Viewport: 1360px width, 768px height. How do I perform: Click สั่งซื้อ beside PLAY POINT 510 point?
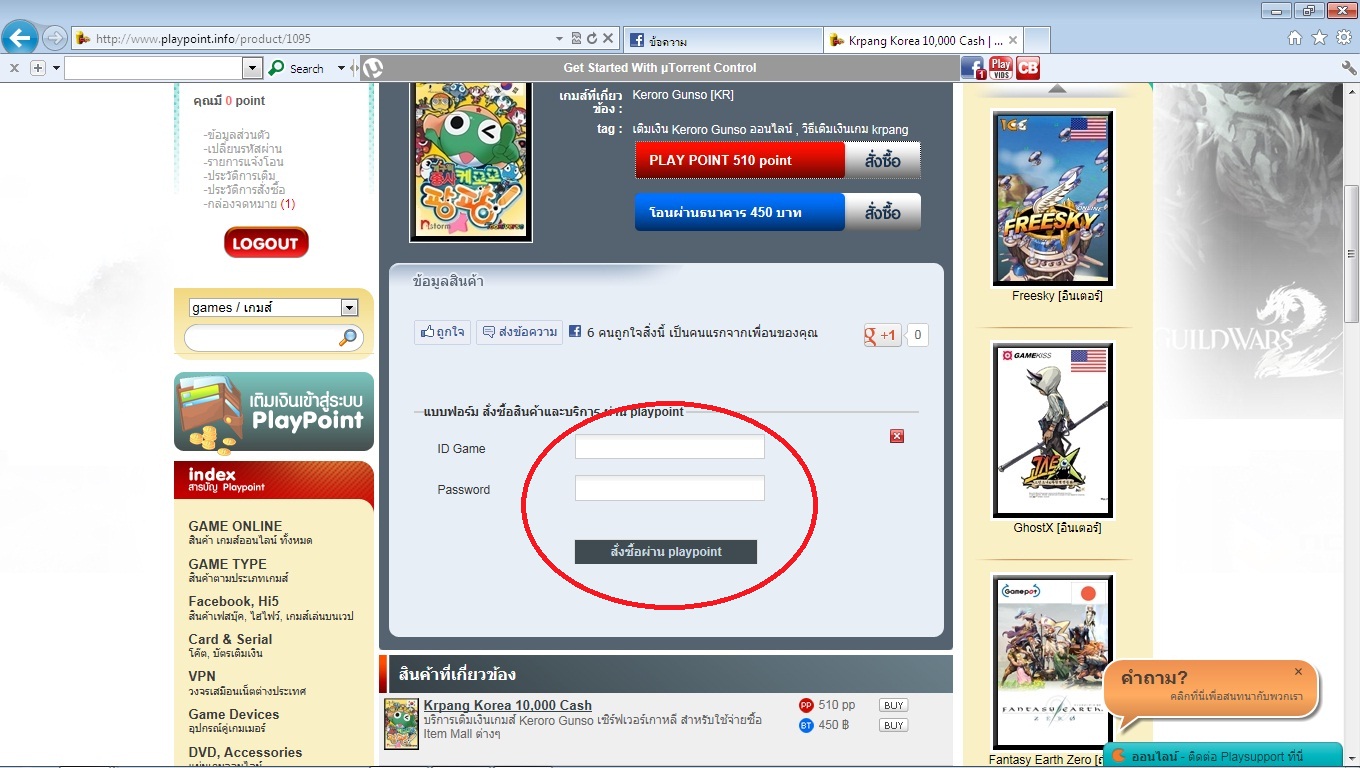coord(883,160)
